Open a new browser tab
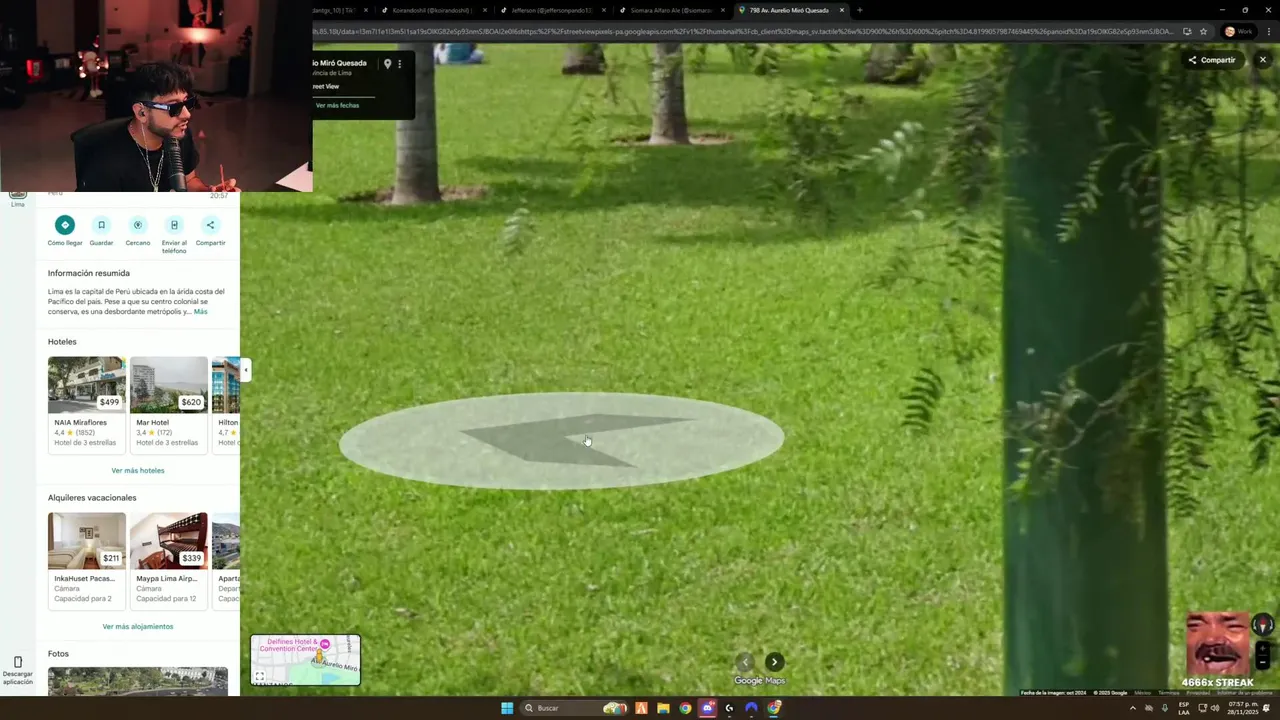 (x=860, y=10)
